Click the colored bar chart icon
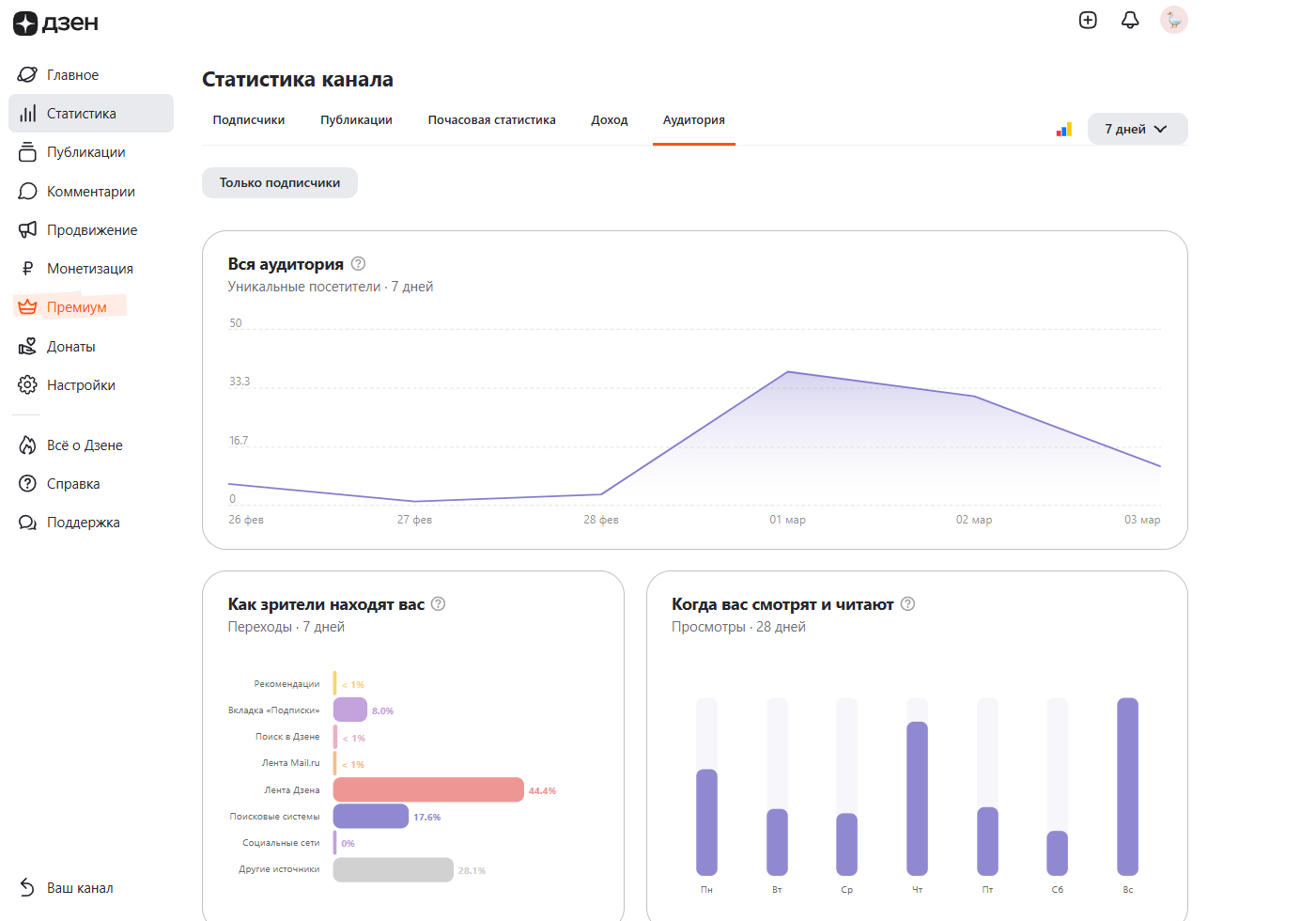The image size is (1316, 921). 1064,130
